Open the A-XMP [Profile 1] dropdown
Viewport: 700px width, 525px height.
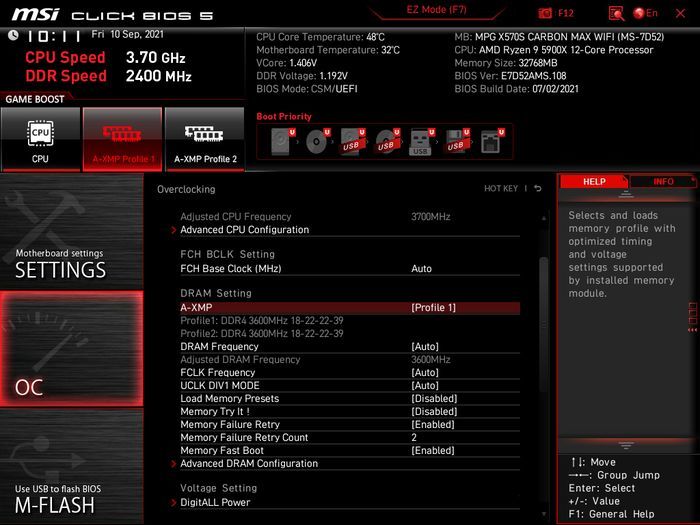pos(350,308)
